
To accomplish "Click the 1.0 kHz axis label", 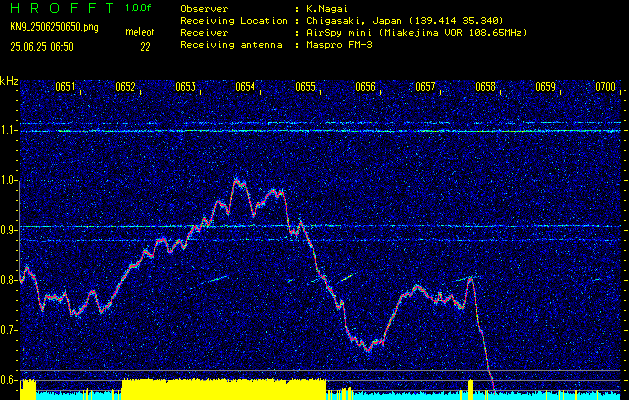I will 6,181.
